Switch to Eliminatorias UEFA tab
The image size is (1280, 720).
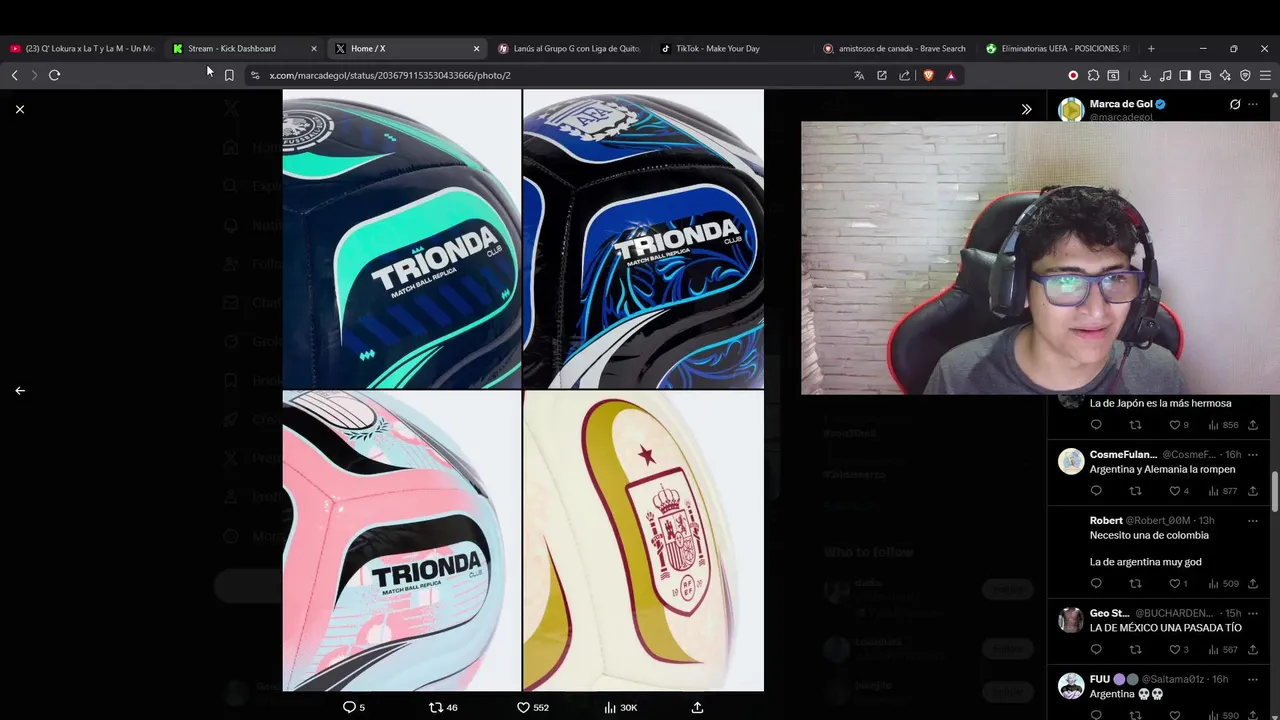(1058, 48)
